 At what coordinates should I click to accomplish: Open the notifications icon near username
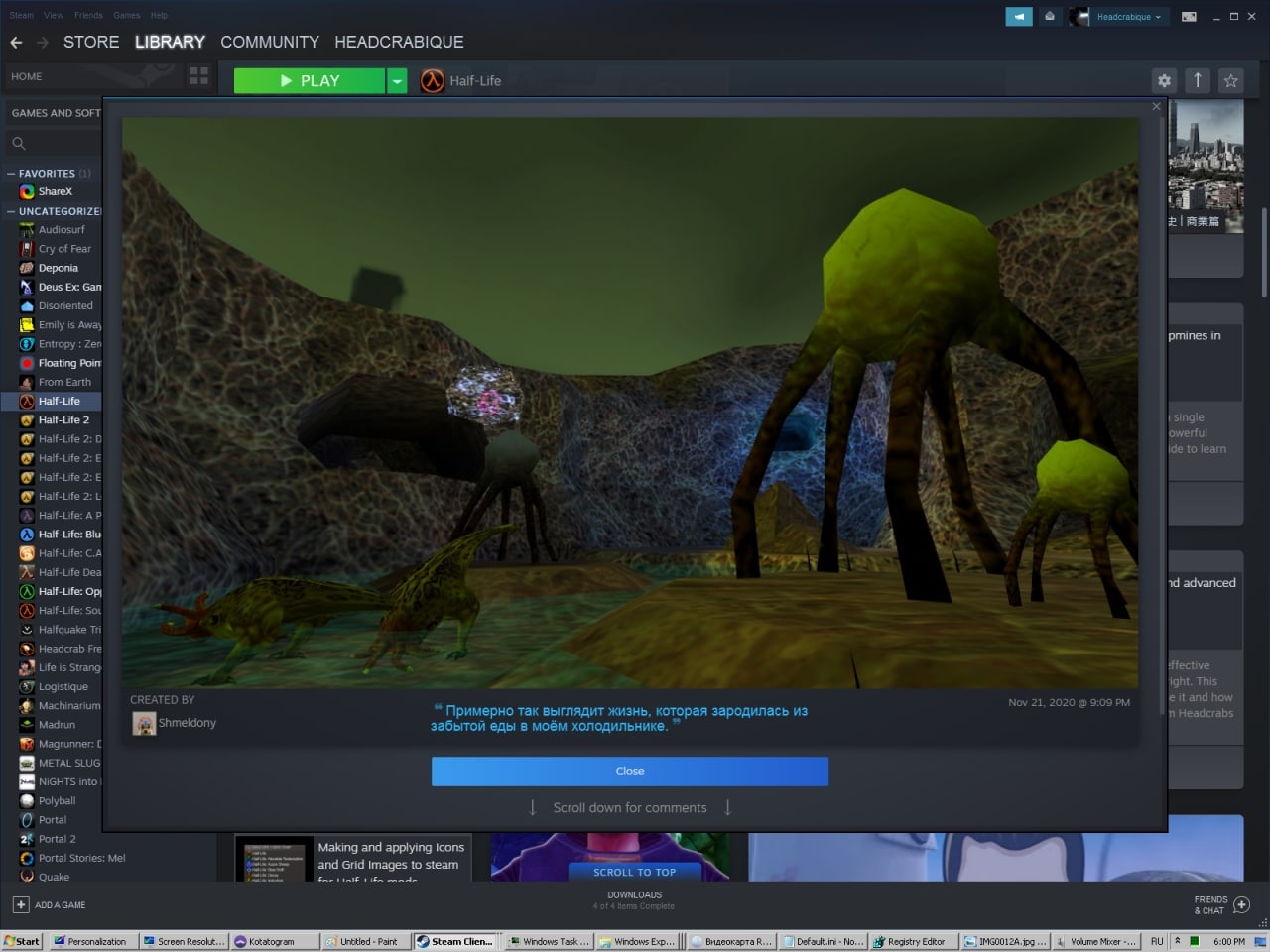[1049, 17]
